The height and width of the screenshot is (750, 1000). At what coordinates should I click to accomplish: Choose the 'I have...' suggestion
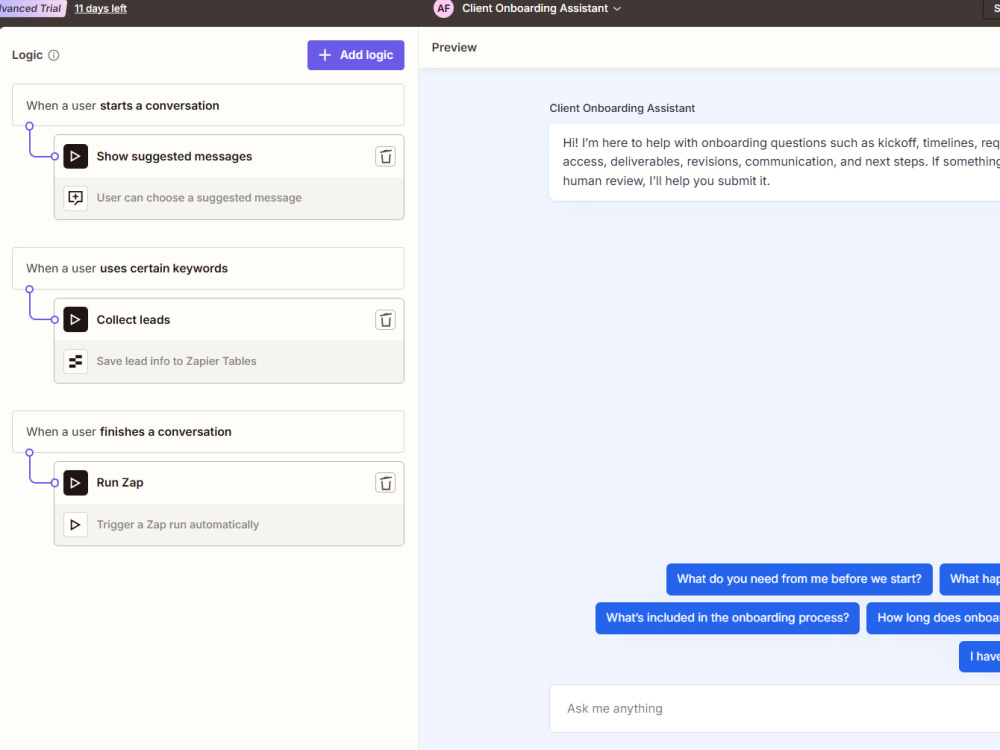[980, 656]
